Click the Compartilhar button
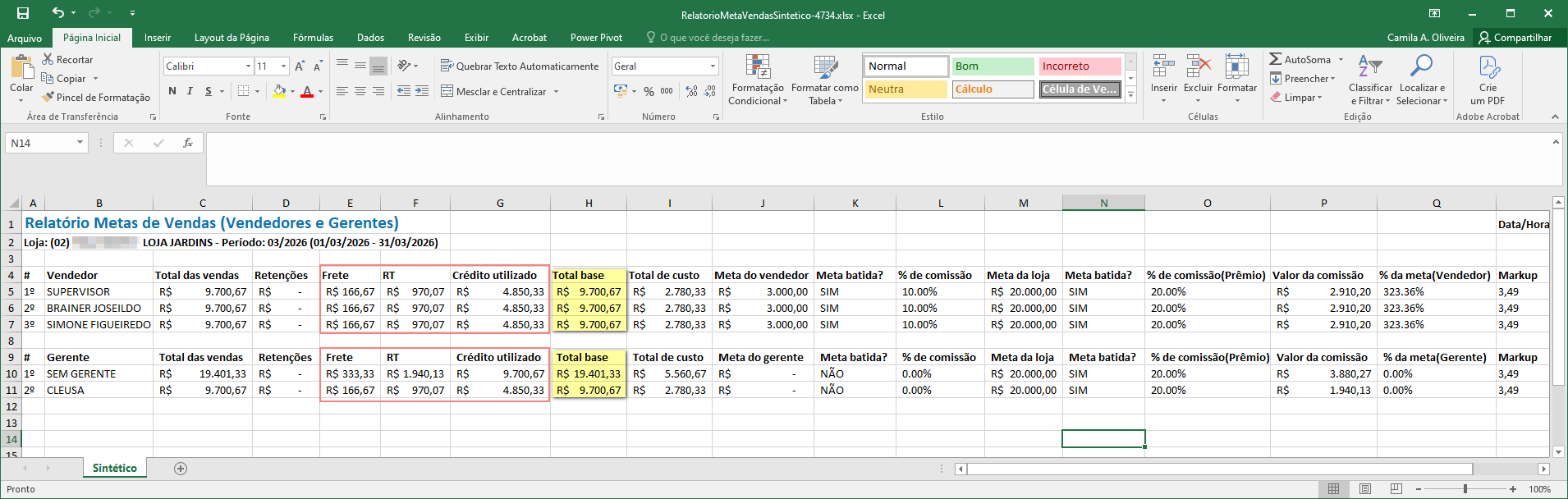Image resolution: width=1568 pixels, height=499 pixels. click(1515, 38)
